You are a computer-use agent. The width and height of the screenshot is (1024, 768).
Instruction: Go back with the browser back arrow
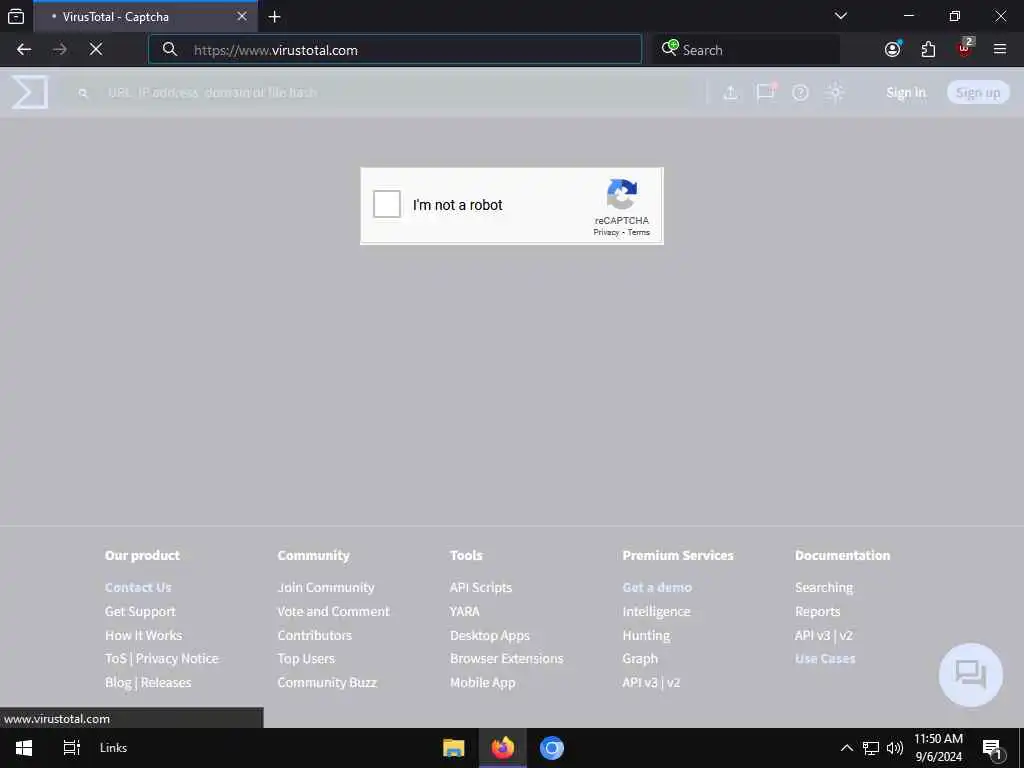pyautogui.click(x=24, y=50)
